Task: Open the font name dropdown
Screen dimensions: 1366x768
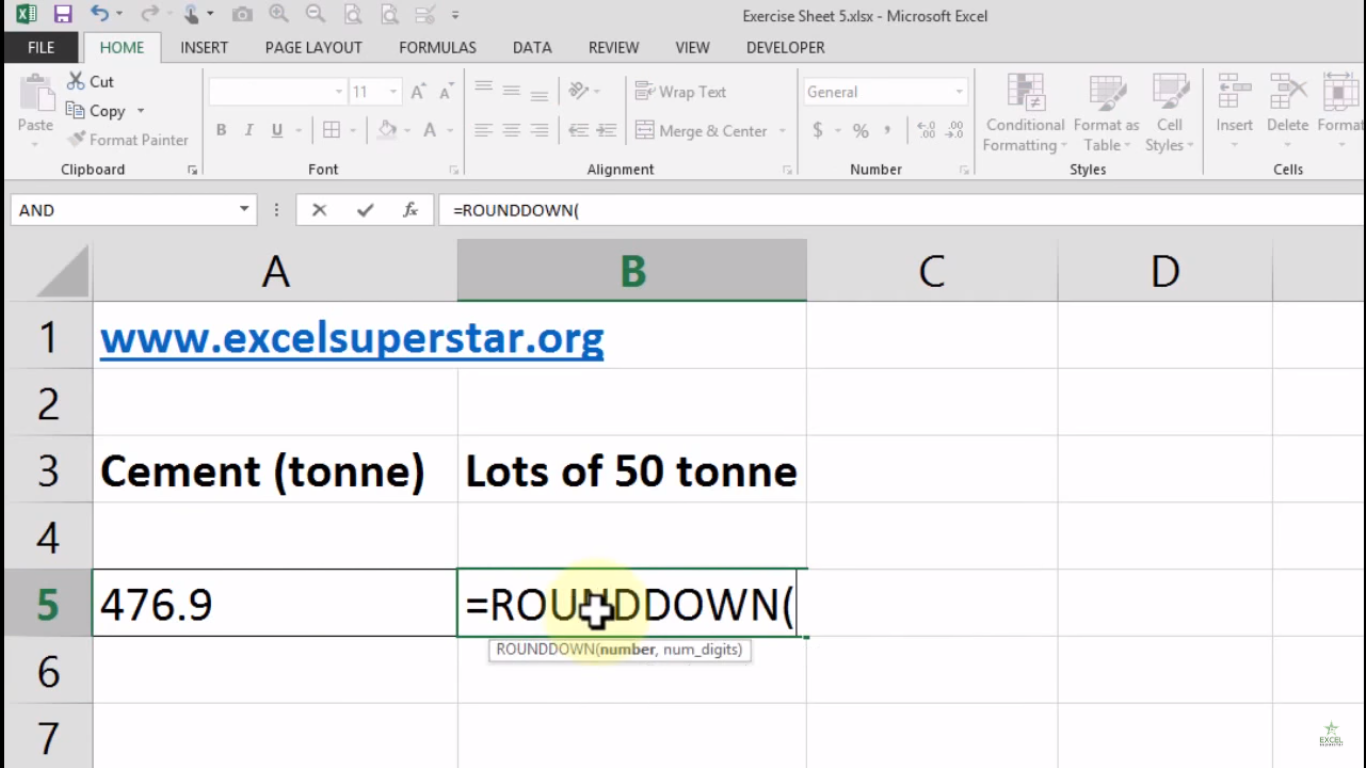Action: [338, 92]
